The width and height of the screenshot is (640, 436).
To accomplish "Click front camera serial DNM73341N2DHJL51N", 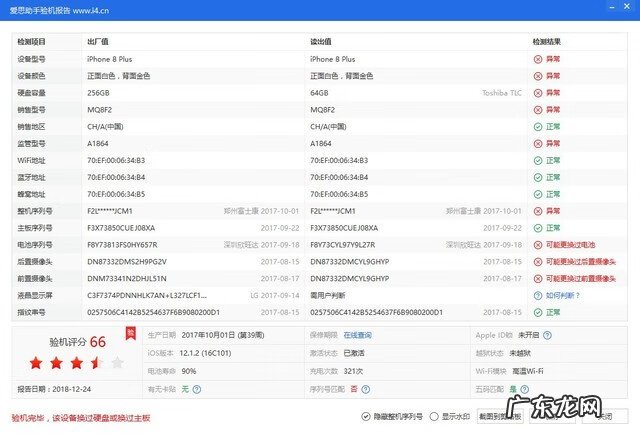I will (127, 279).
